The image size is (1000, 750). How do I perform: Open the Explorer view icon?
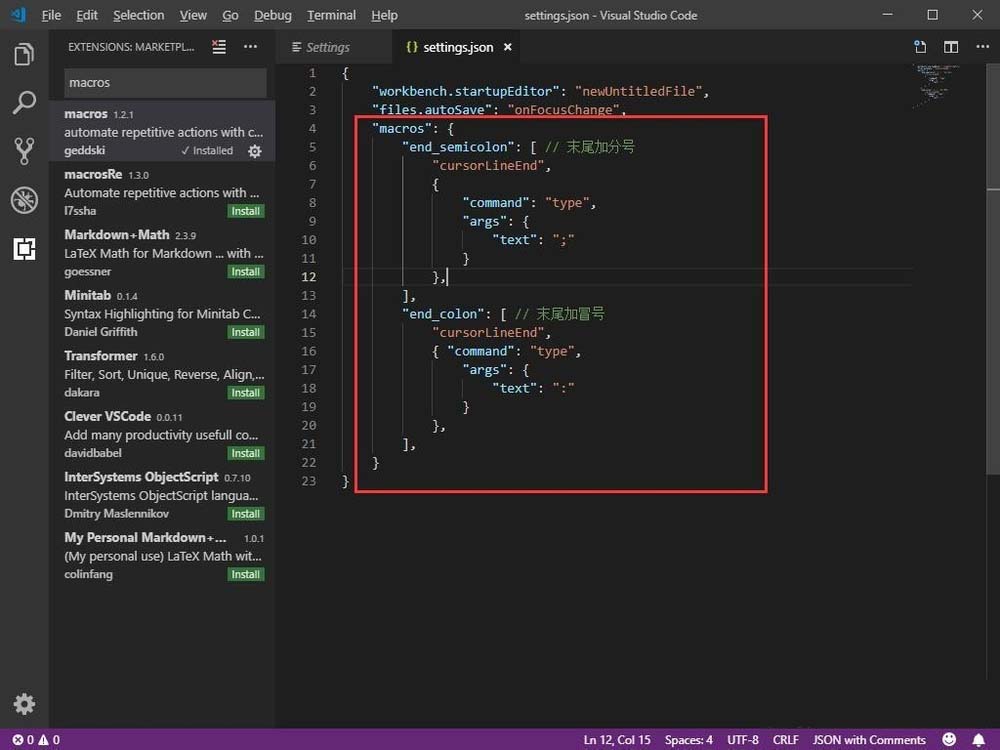24,54
